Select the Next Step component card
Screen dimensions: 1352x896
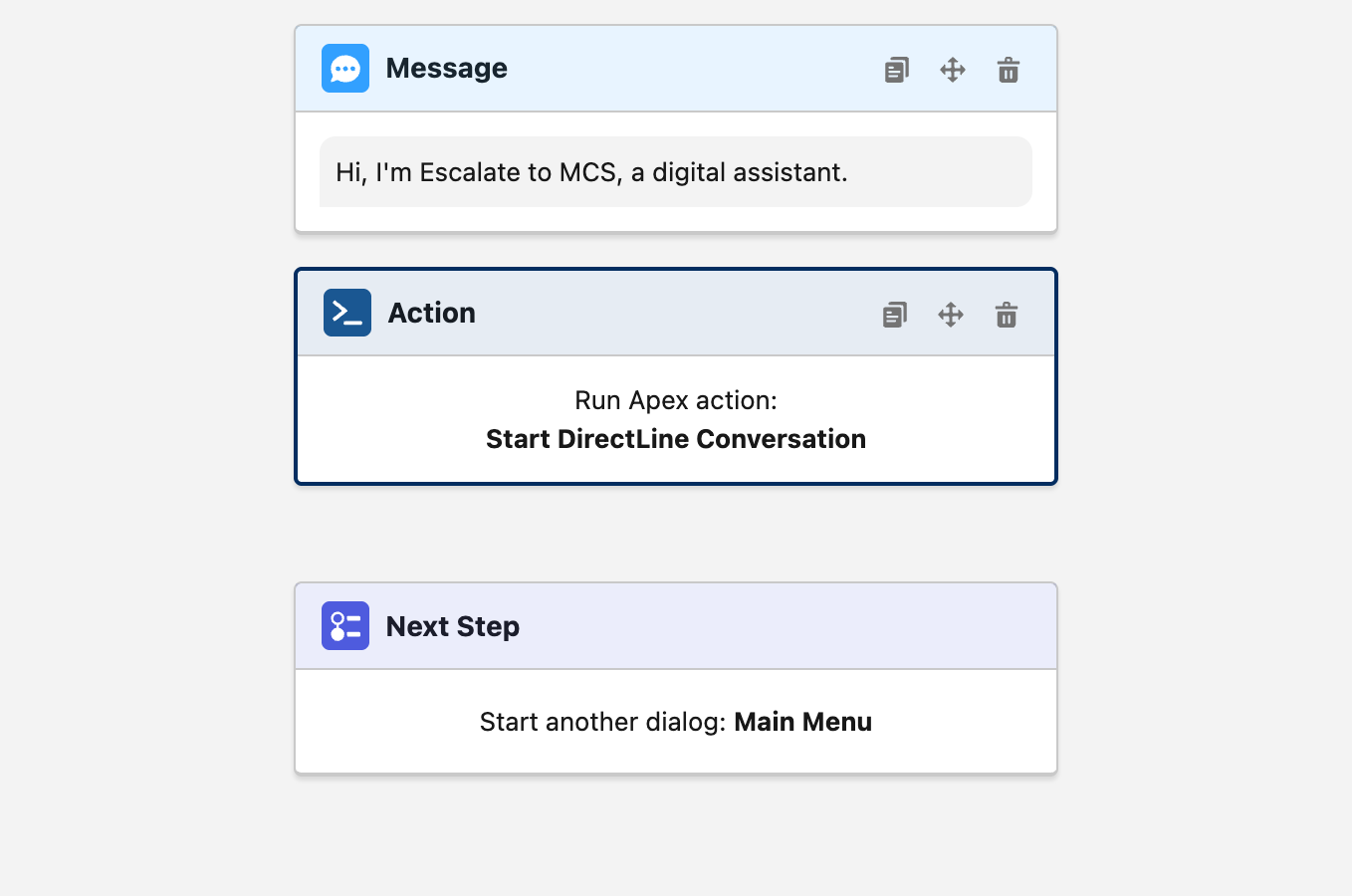point(675,677)
